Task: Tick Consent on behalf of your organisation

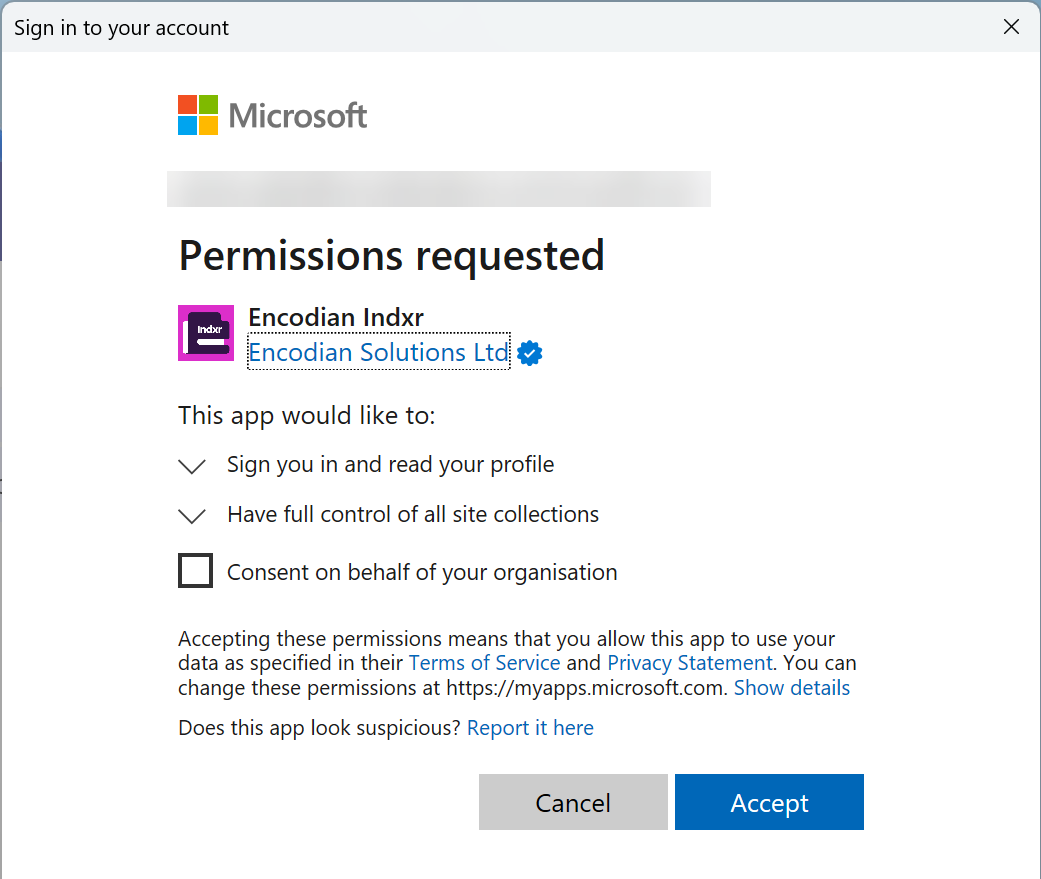Action: (195, 570)
